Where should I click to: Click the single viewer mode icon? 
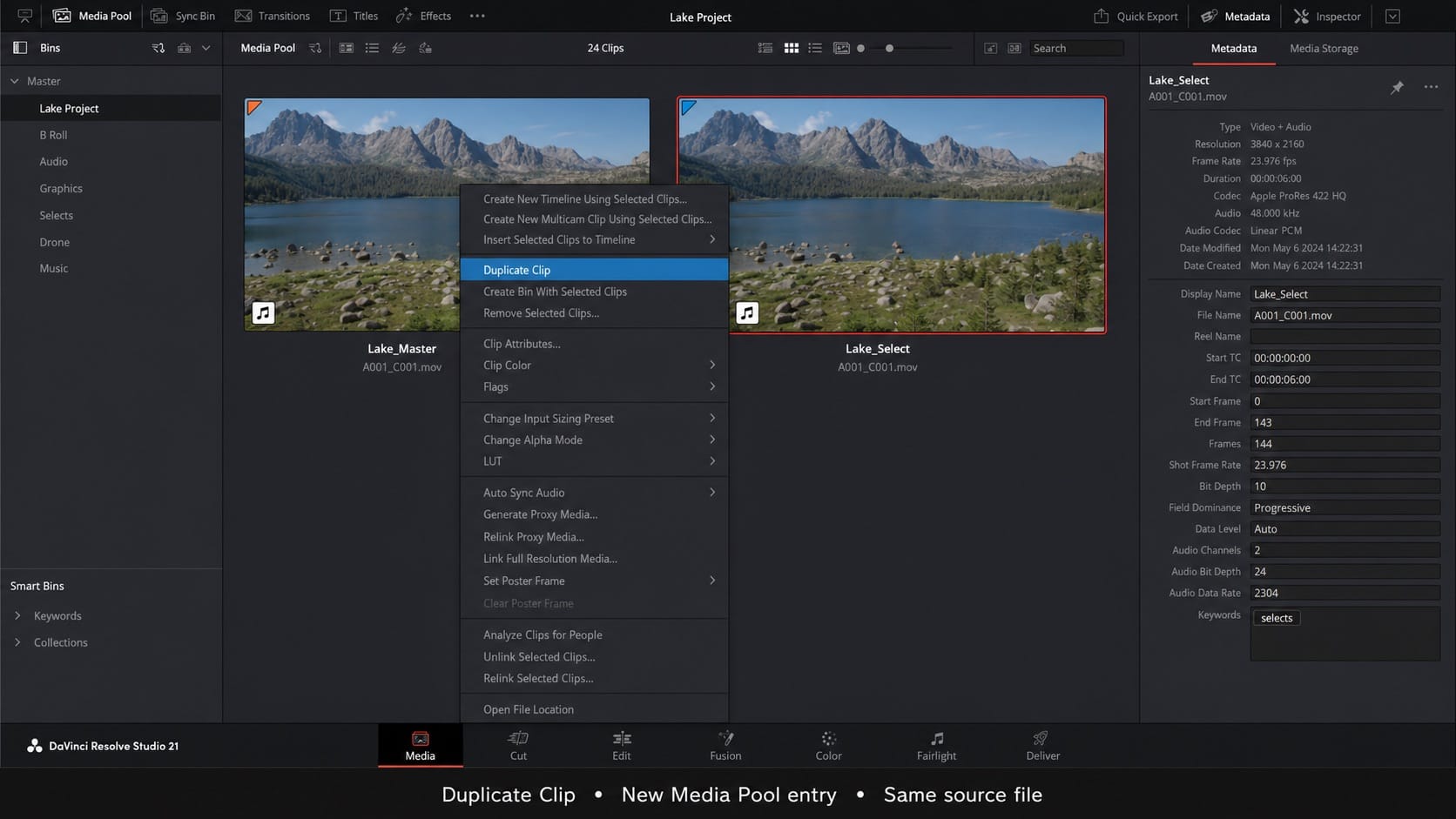tap(991, 48)
